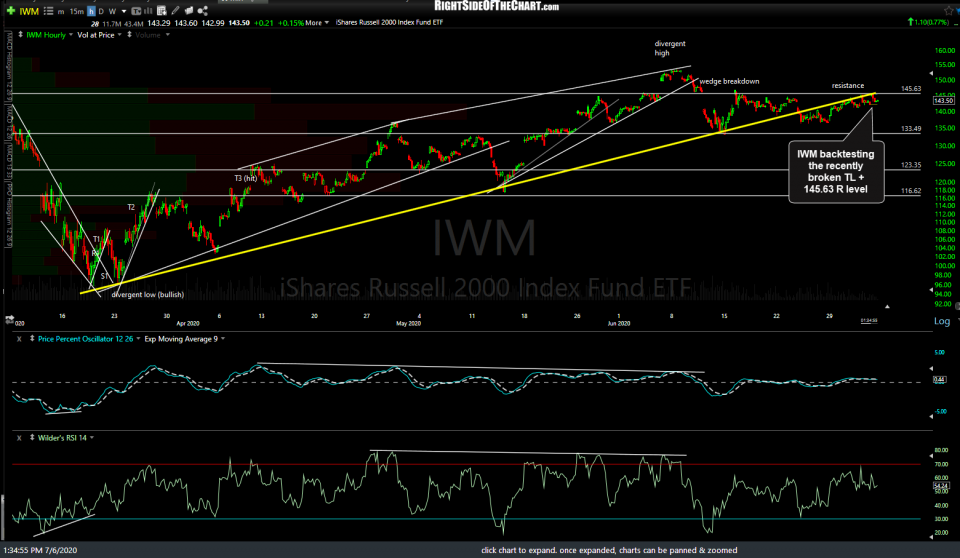Viewport: 960px width, 558px height.
Task: Click move arrows beside Price Percent Oscillator
Action: click(31, 339)
